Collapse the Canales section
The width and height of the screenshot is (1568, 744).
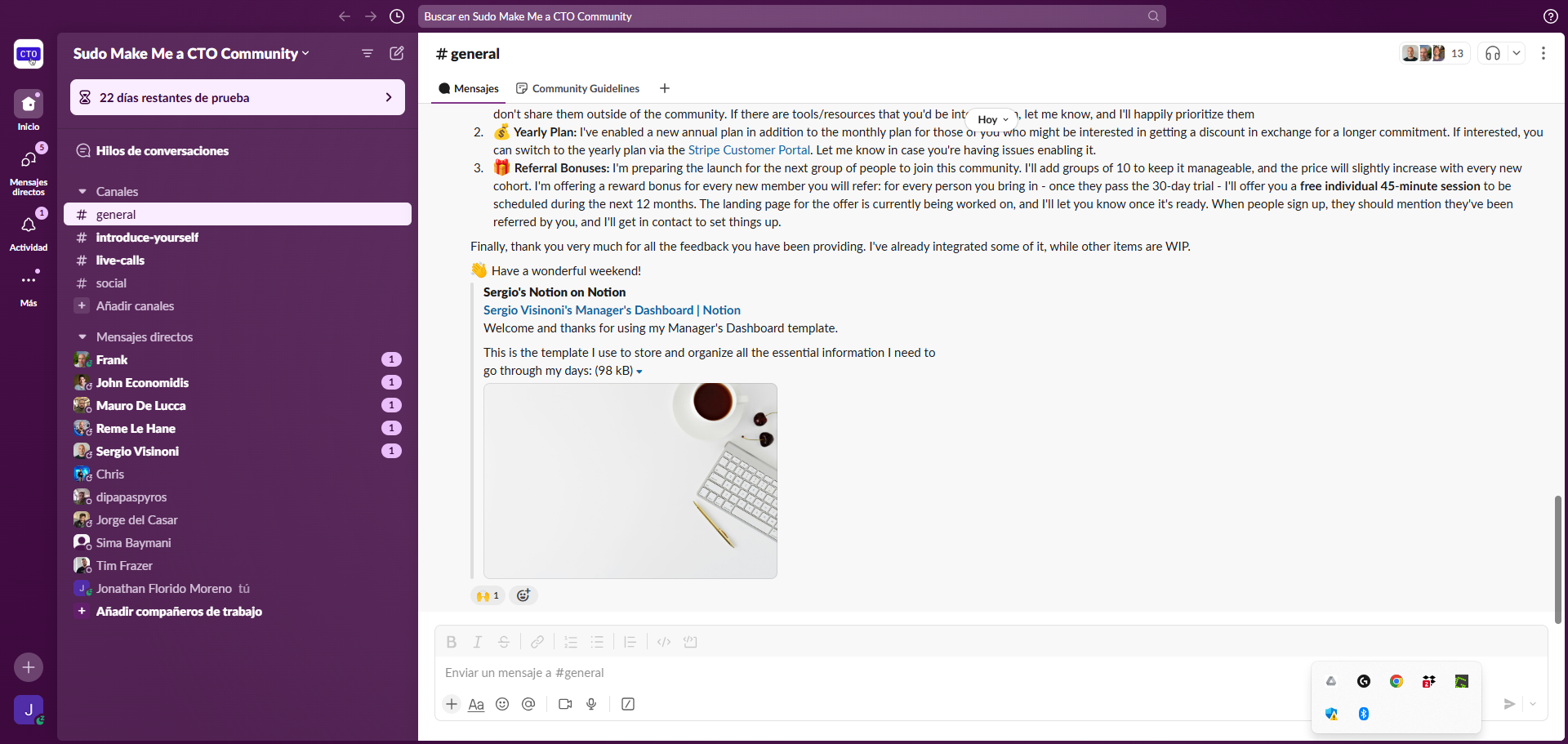pyautogui.click(x=82, y=191)
